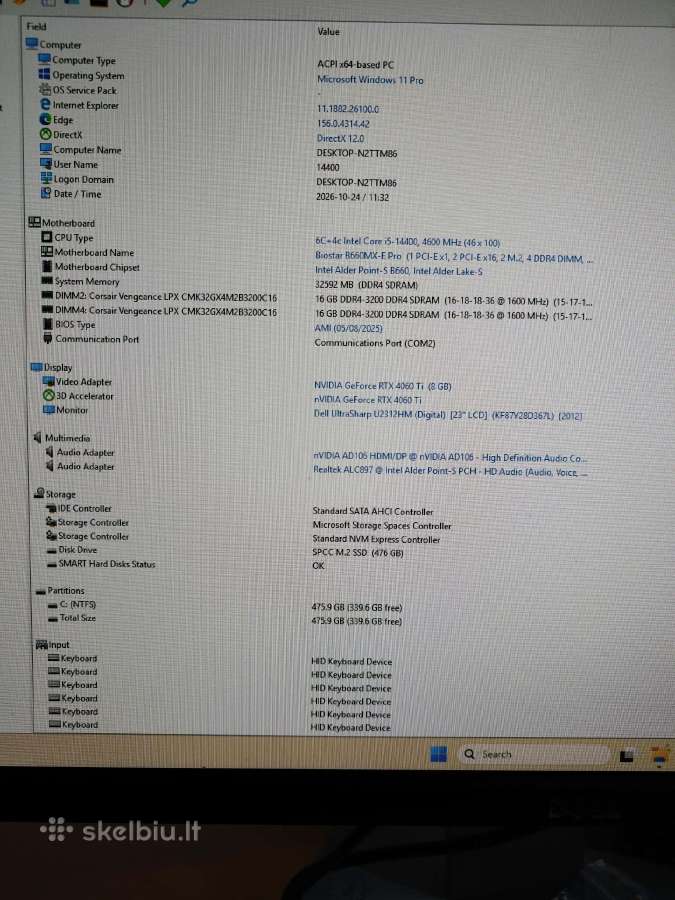This screenshot has width=675, height=900.
Task: Click the DirectX row icon
Action: click(x=46, y=134)
